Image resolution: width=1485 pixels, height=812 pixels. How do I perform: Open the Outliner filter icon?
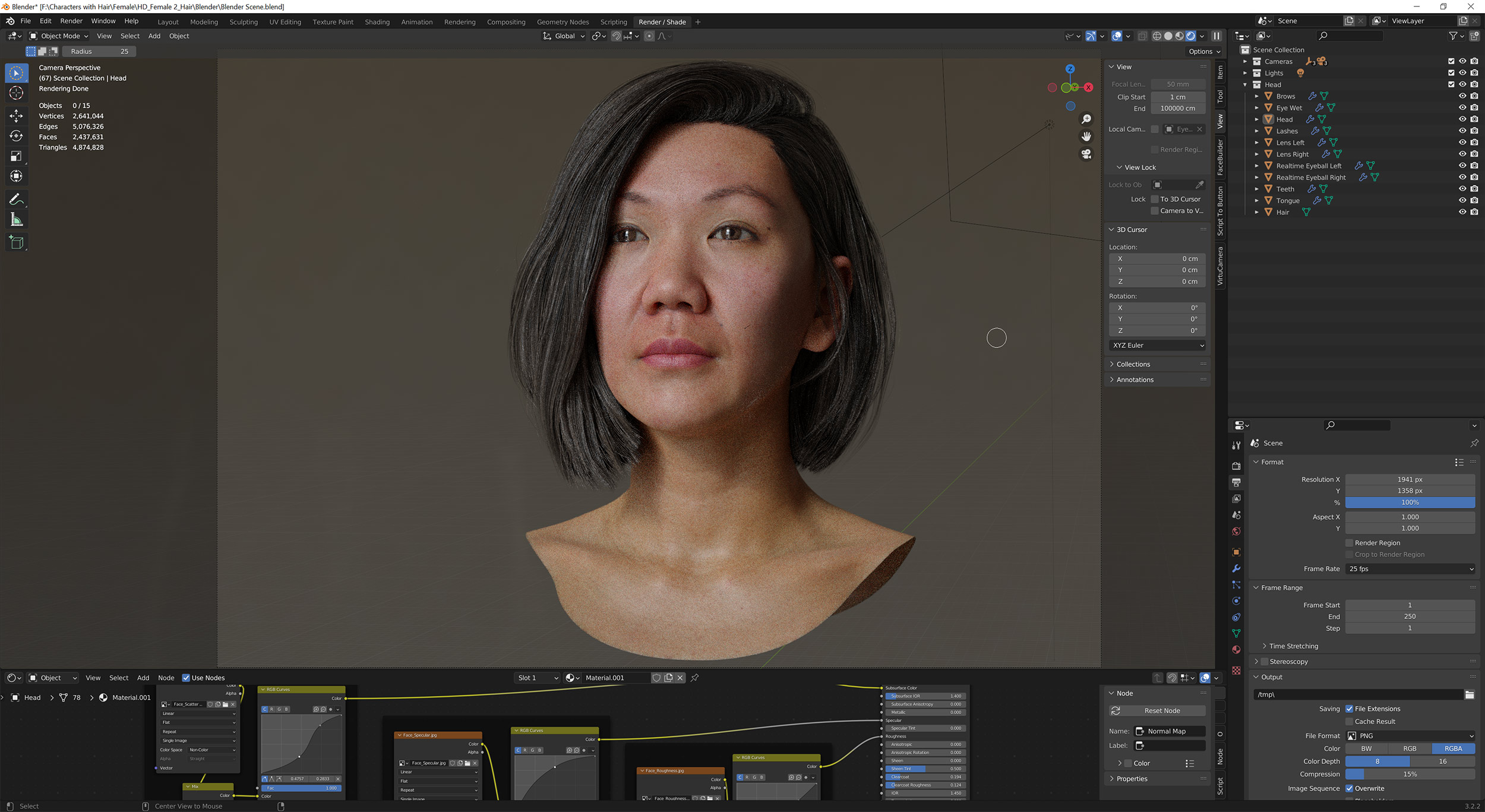[x=1454, y=36]
